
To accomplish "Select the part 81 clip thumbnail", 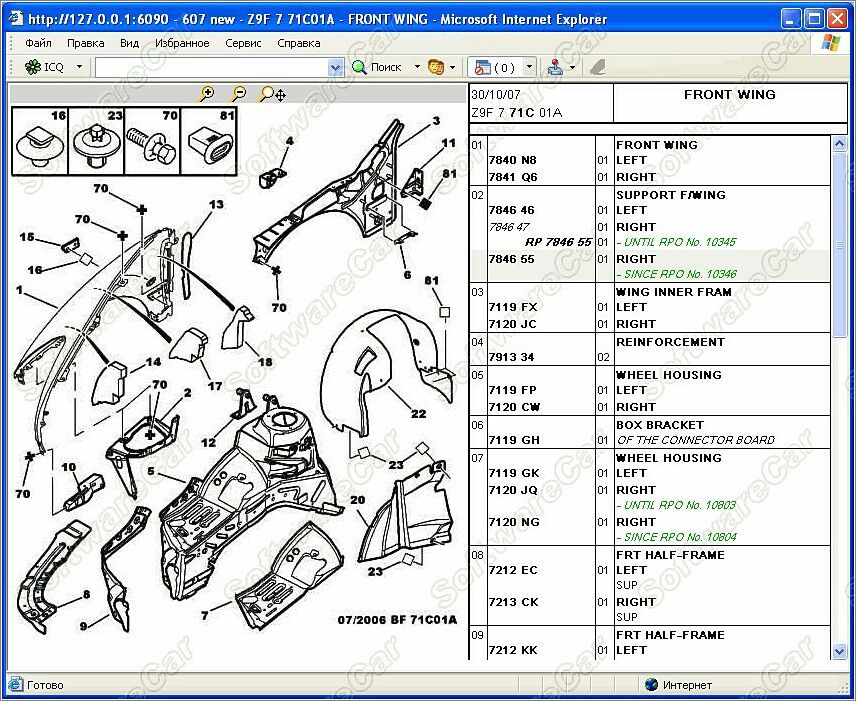I will tap(208, 141).
